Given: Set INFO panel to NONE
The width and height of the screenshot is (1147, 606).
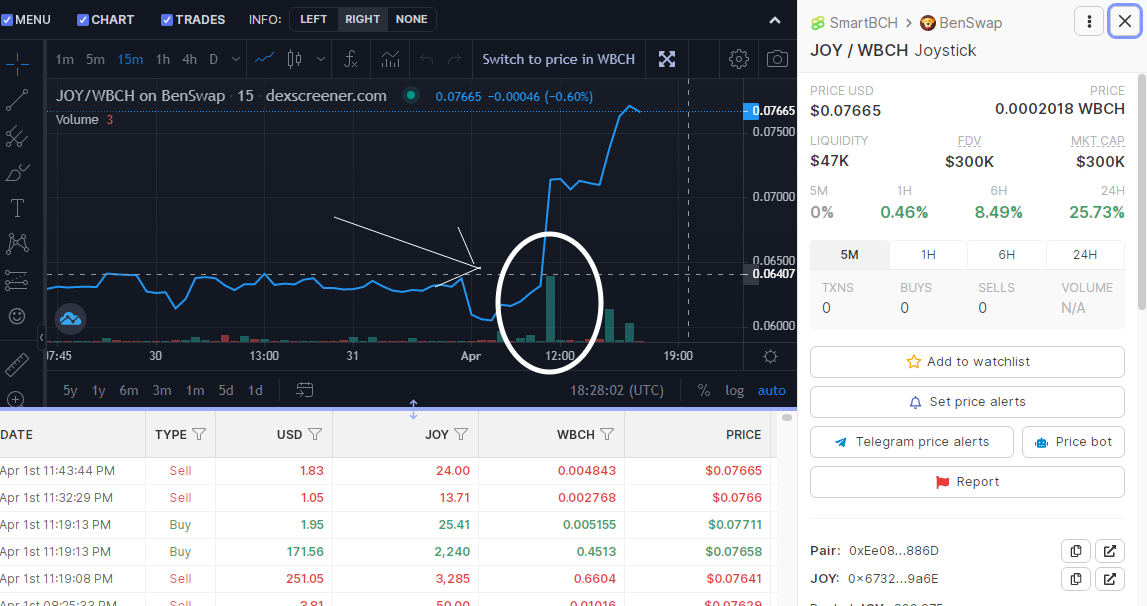Looking at the screenshot, I should coord(411,19).
